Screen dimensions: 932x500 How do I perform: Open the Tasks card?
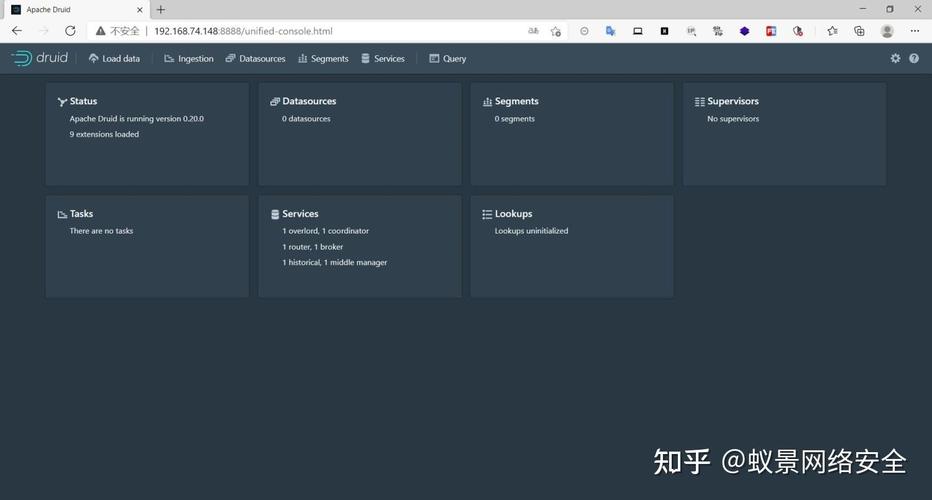(147, 246)
